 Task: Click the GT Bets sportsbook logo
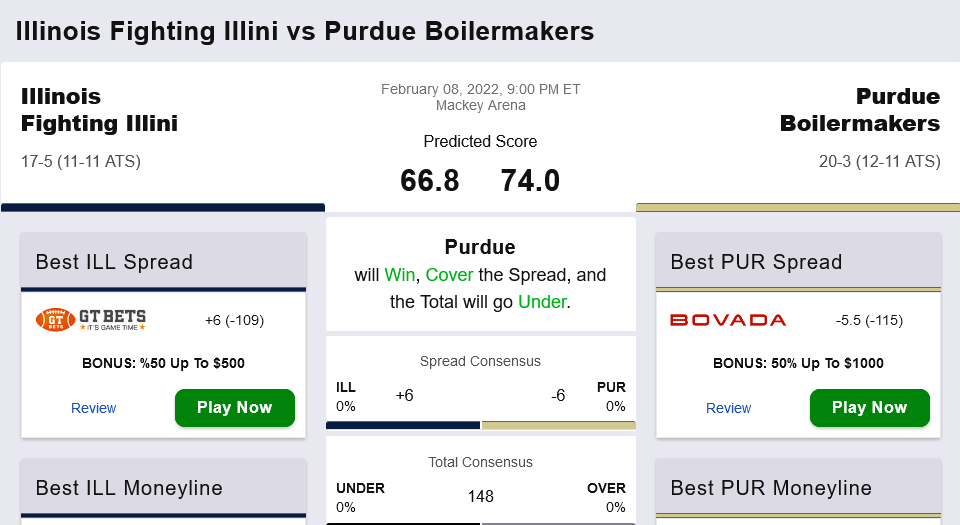tap(91, 320)
